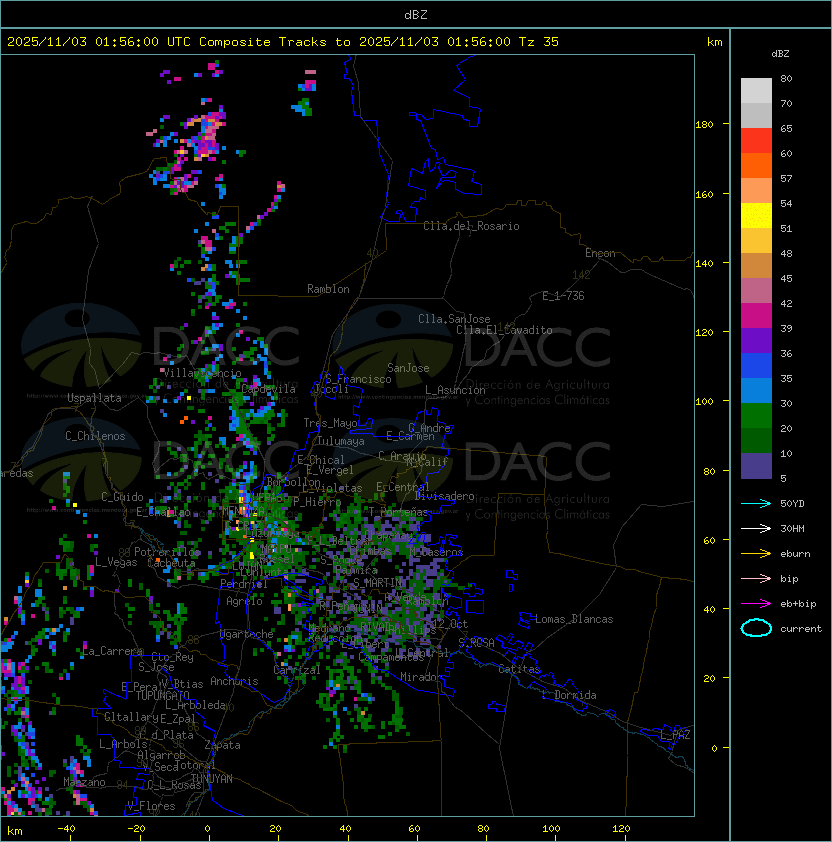Click the 'L_Dormida' place label
Screen dimensions: 832x842
(569, 695)
